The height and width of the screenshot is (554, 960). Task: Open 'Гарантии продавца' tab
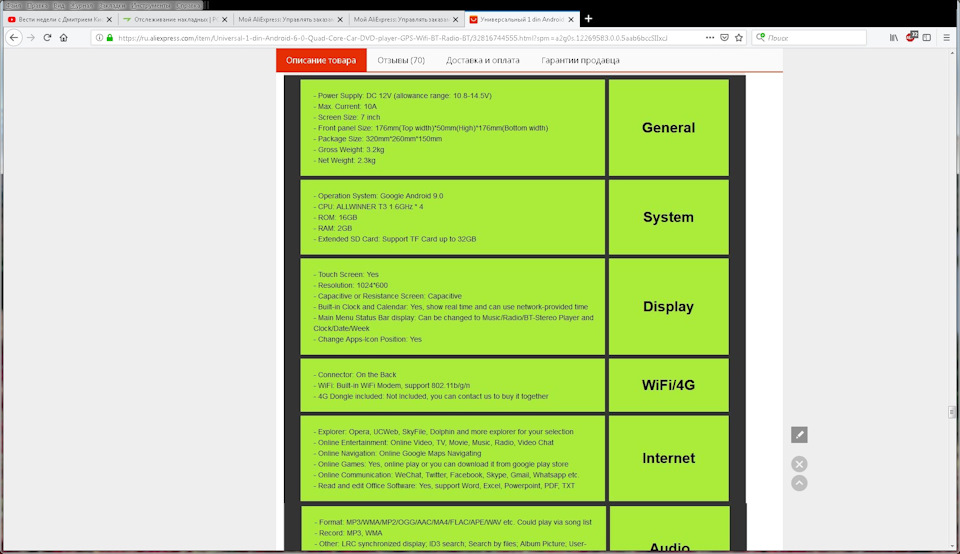pyautogui.click(x=580, y=60)
